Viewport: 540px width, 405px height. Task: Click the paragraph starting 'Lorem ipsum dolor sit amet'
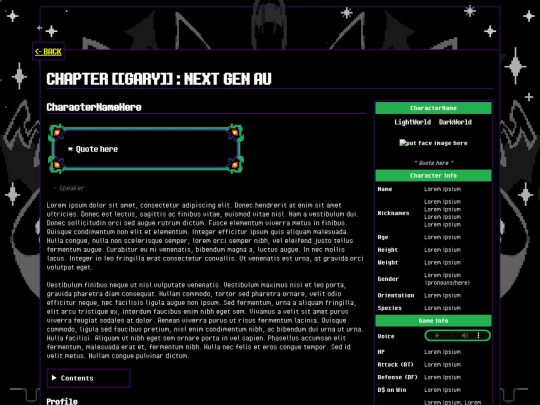click(205, 236)
